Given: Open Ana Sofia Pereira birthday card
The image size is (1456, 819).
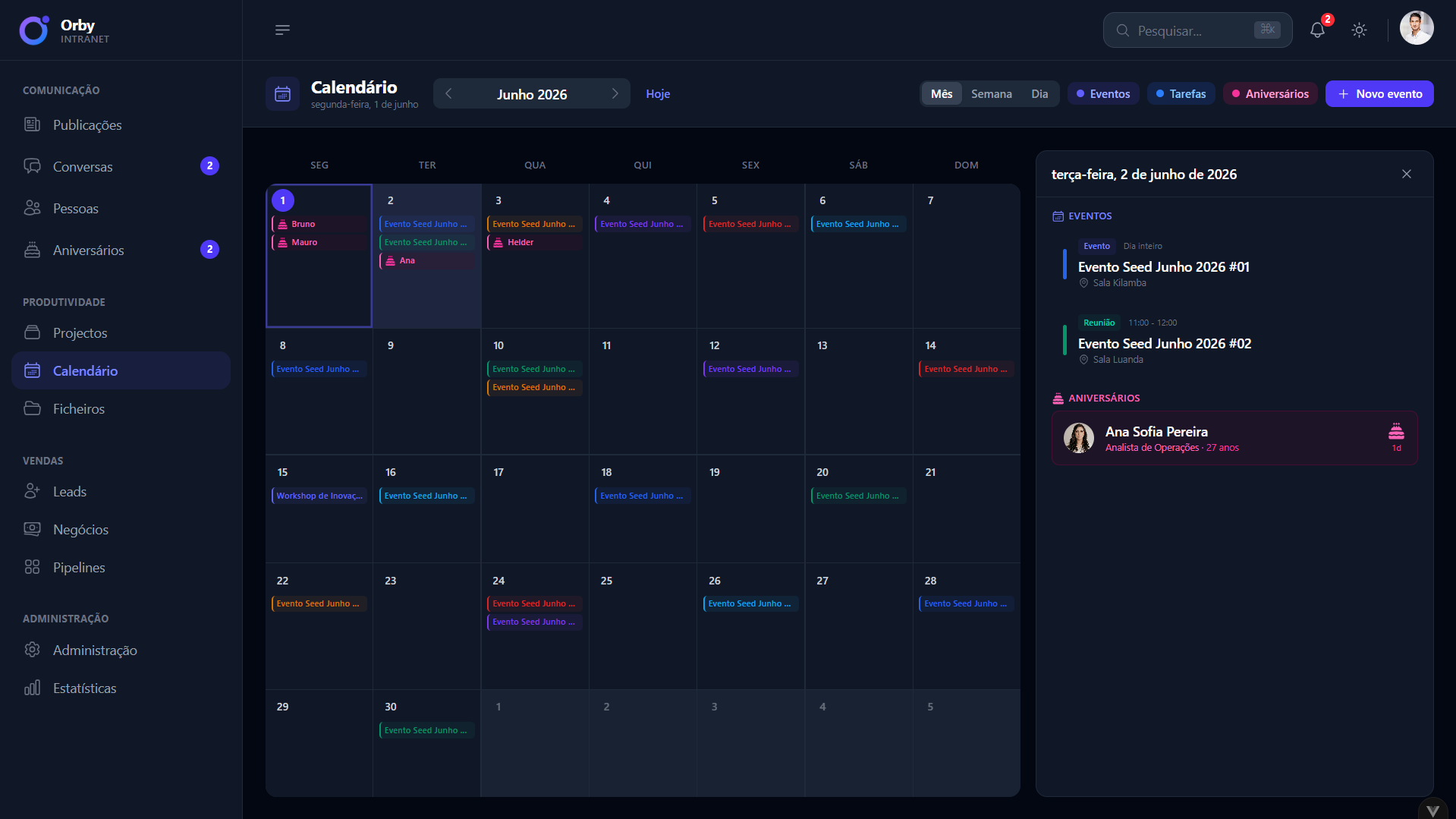Looking at the screenshot, I should (1234, 438).
